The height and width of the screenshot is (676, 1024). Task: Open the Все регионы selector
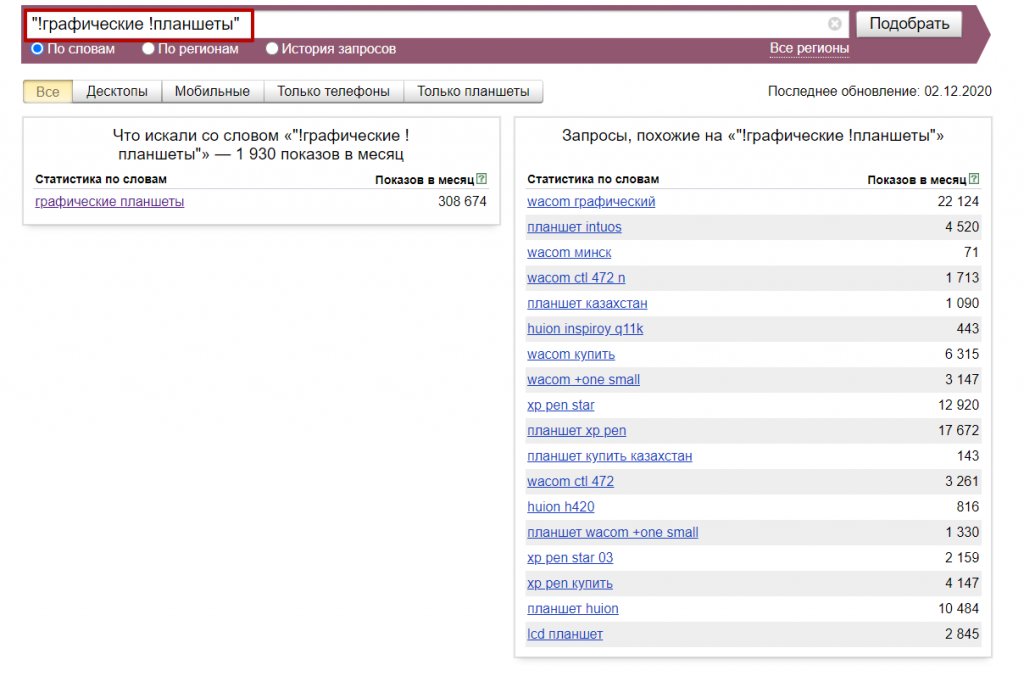point(811,47)
